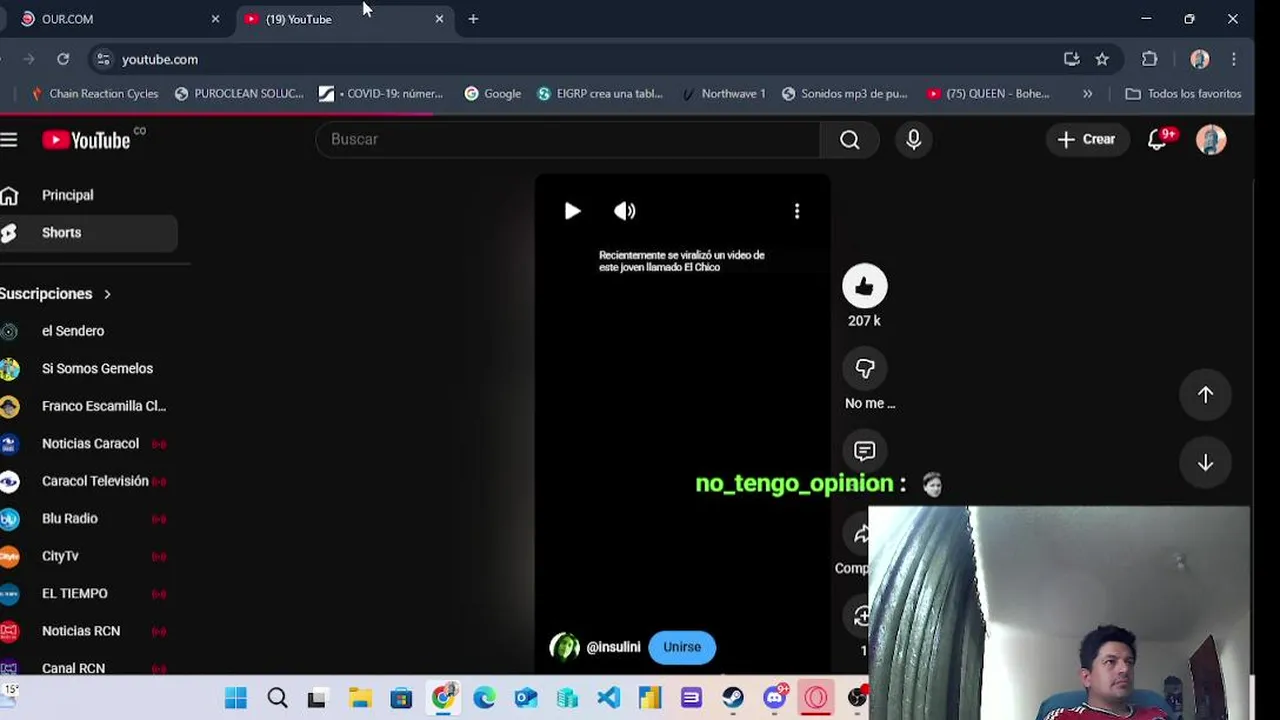Open the Windows Start menu
The height and width of the screenshot is (720, 1280).
click(236, 698)
